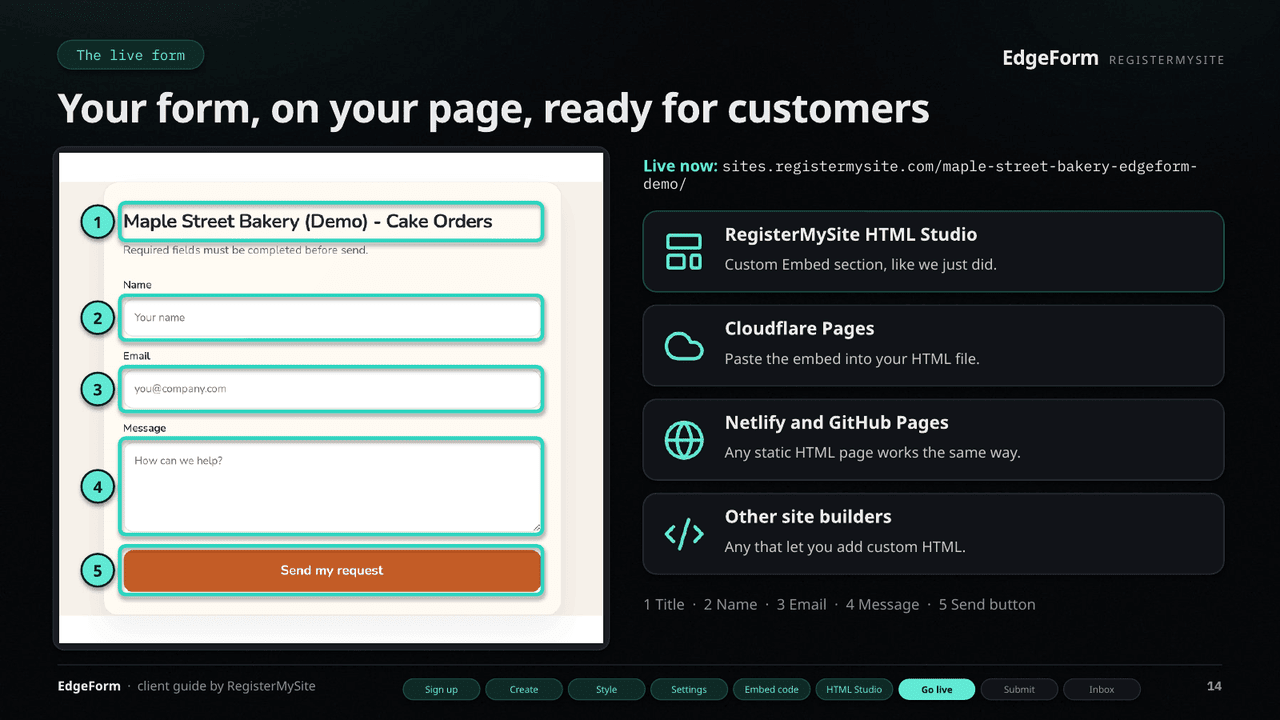Click the Message field label
This screenshot has height=720, width=1280.
pyautogui.click(x=145, y=428)
